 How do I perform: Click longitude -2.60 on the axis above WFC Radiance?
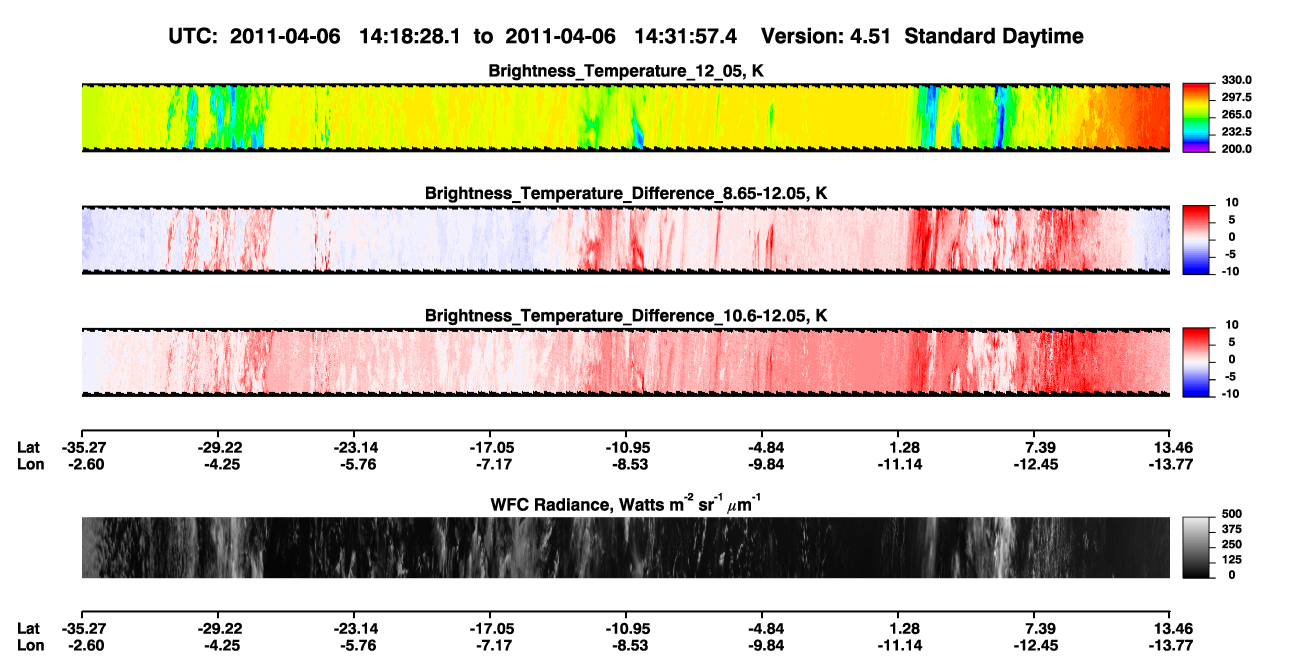(84, 464)
